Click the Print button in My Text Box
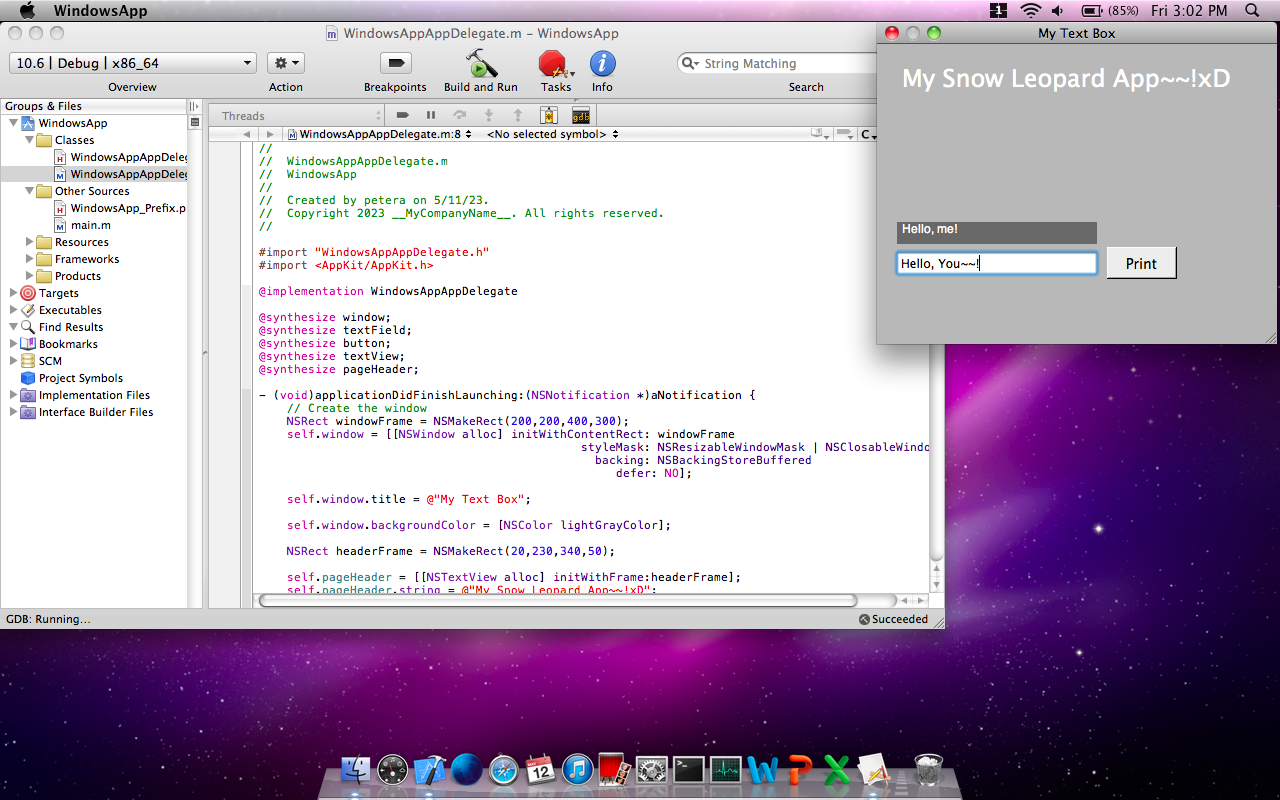 pyautogui.click(x=1141, y=263)
